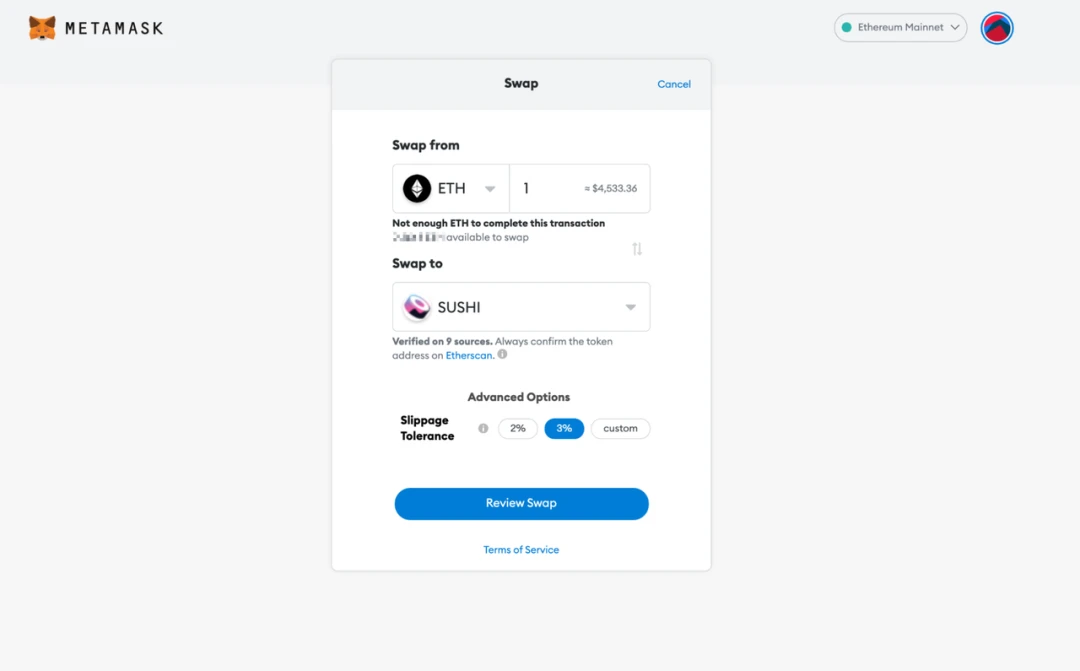Cancel the swap
Image resolution: width=1080 pixels, height=671 pixels.
tap(674, 84)
